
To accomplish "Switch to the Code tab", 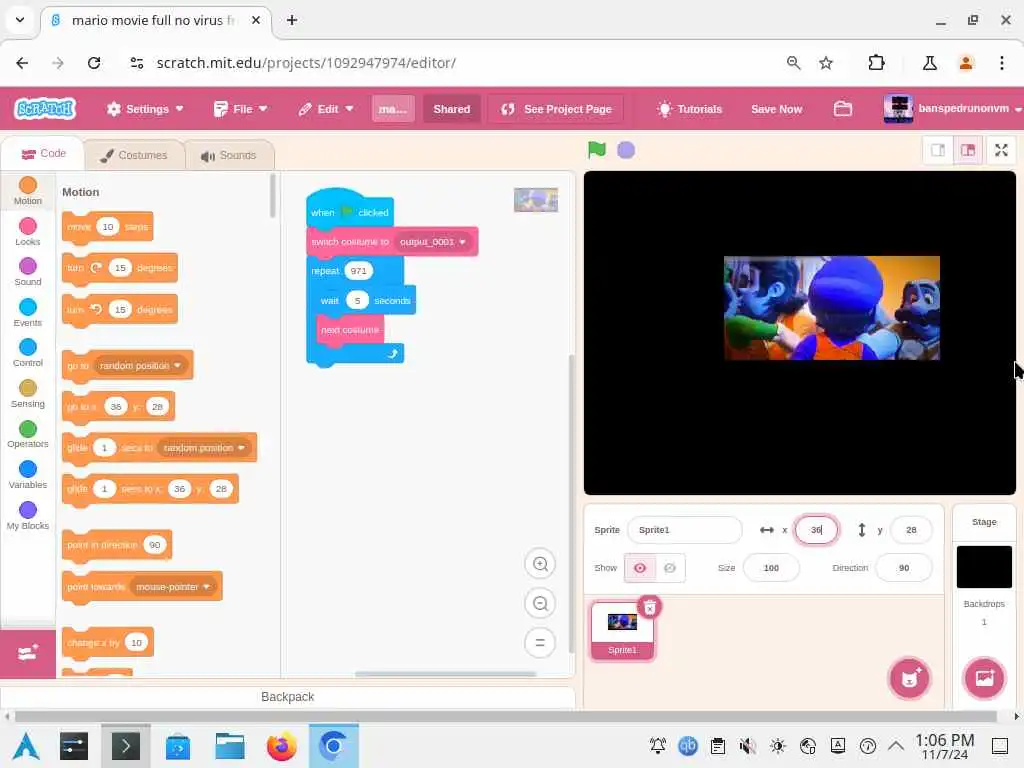I will [43, 153].
